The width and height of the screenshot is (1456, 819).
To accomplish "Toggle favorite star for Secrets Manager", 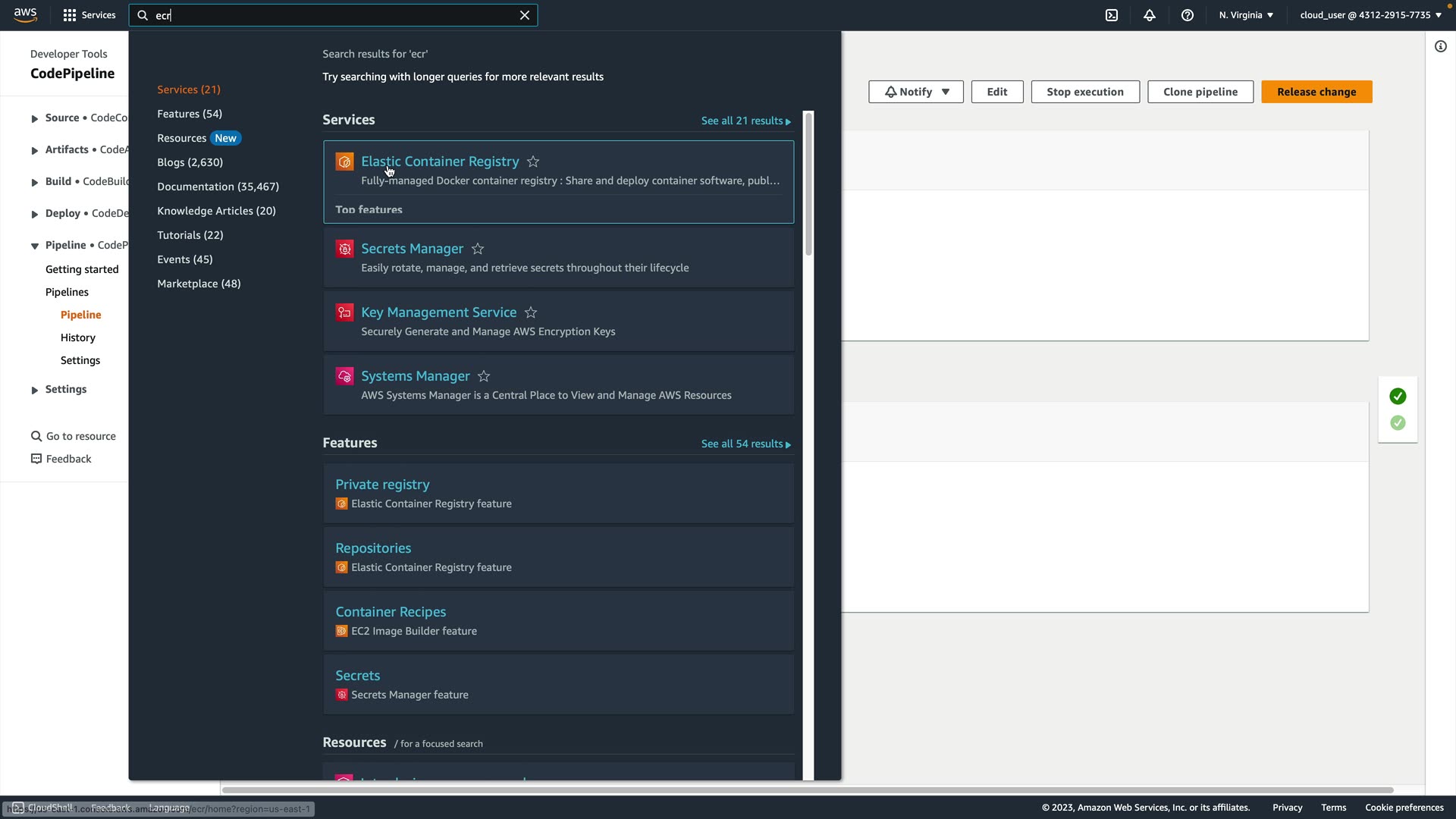I will click(x=478, y=249).
